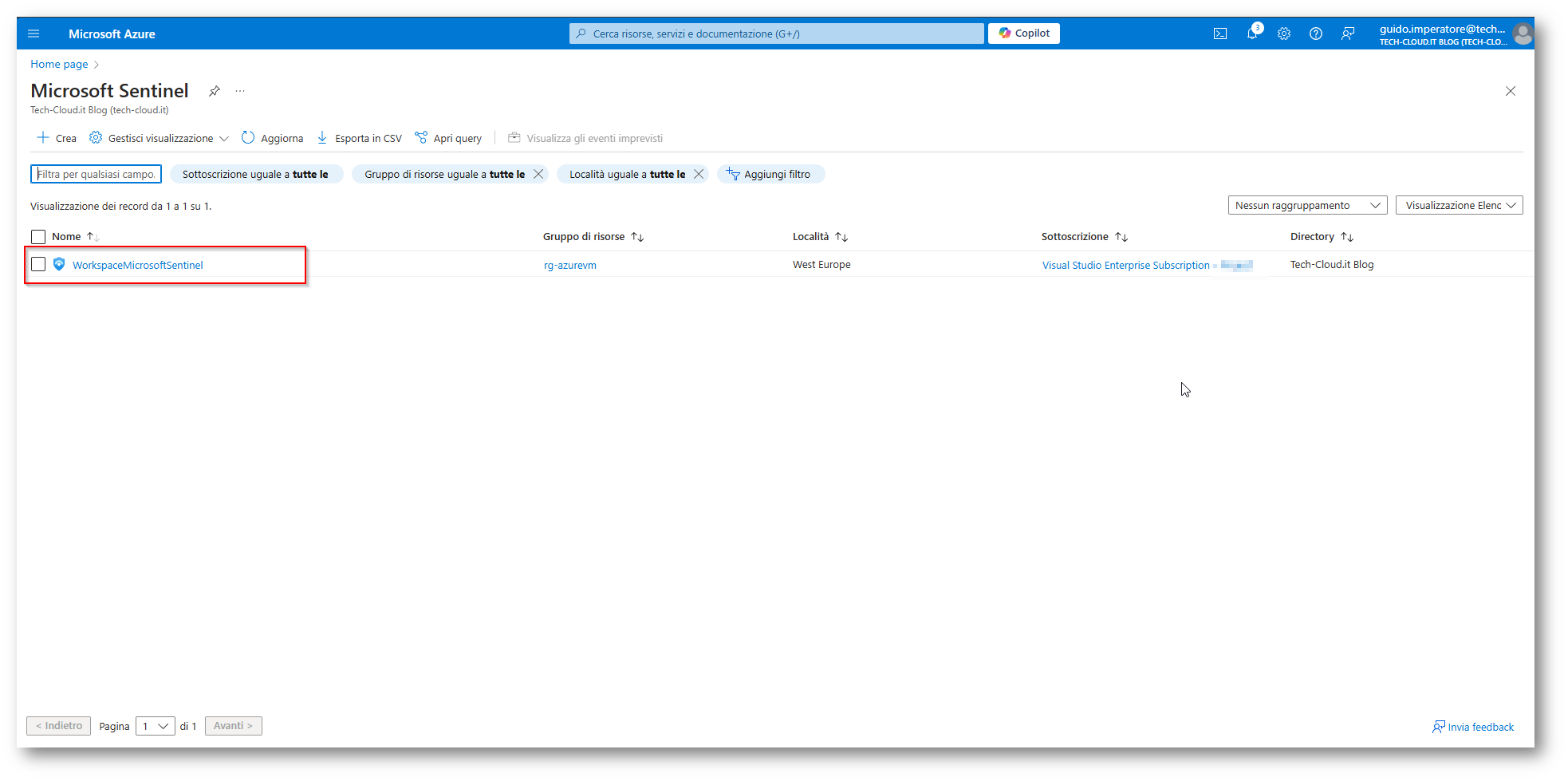Click Apri query in toolbar

(448, 138)
